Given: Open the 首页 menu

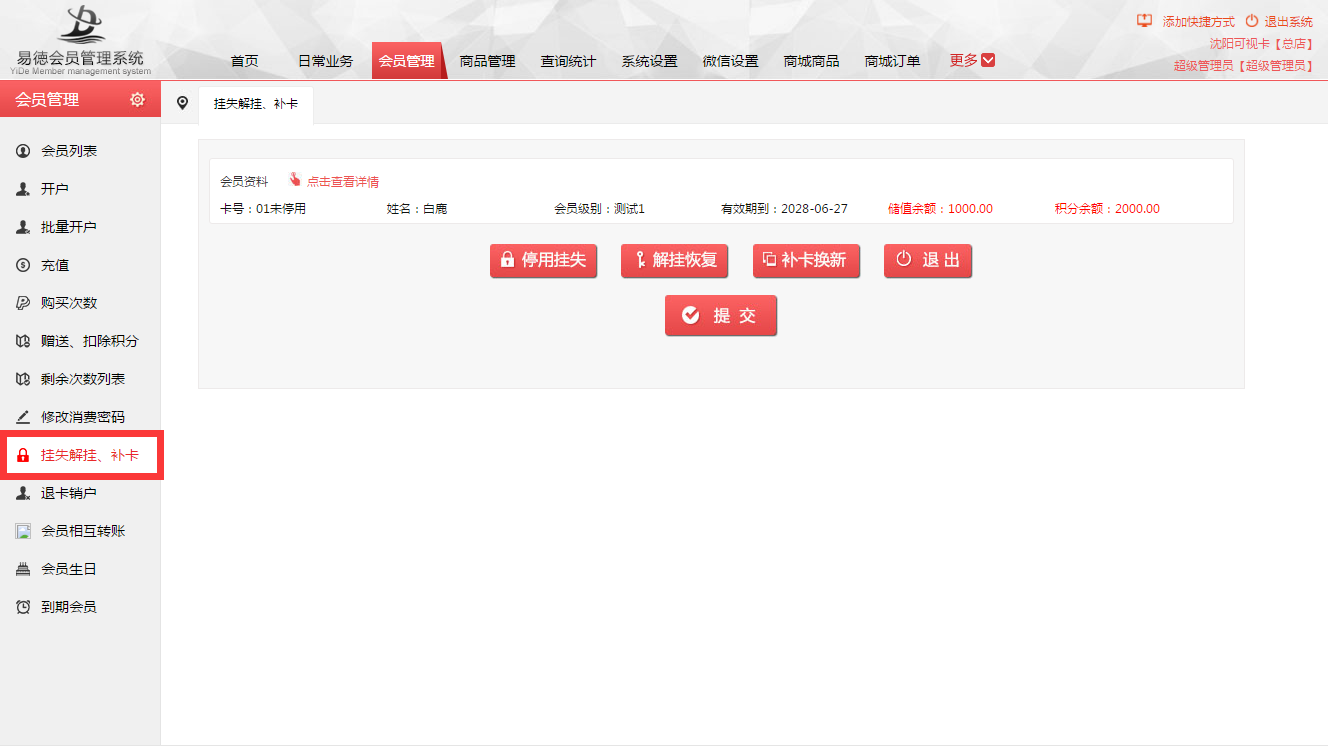Looking at the screenshot, I should (244, 61).
